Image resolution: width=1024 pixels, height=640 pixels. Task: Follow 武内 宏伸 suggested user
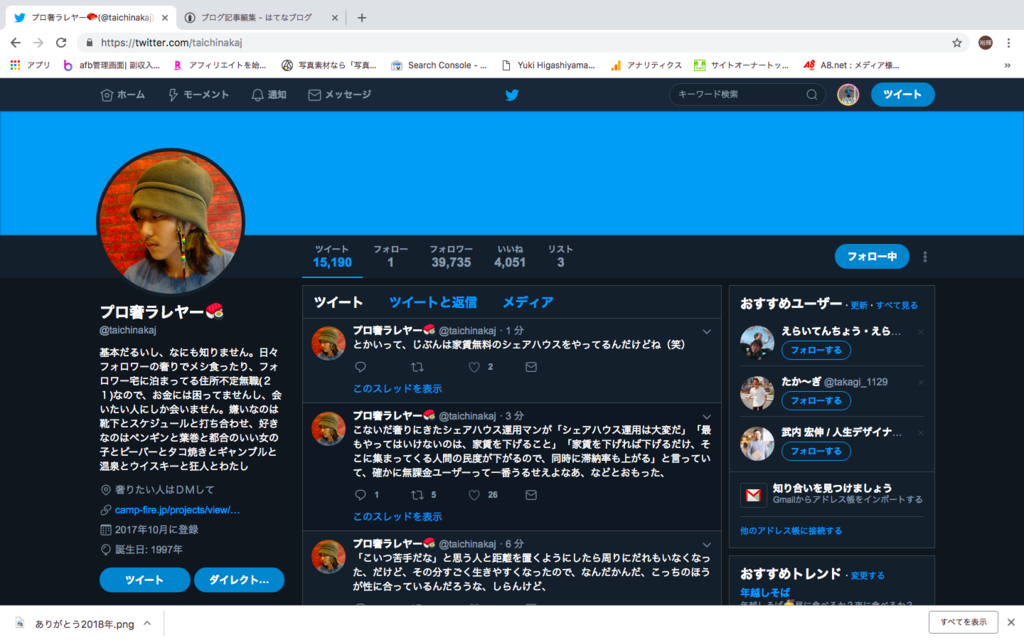pyautogui.click(x=816, y=451)
